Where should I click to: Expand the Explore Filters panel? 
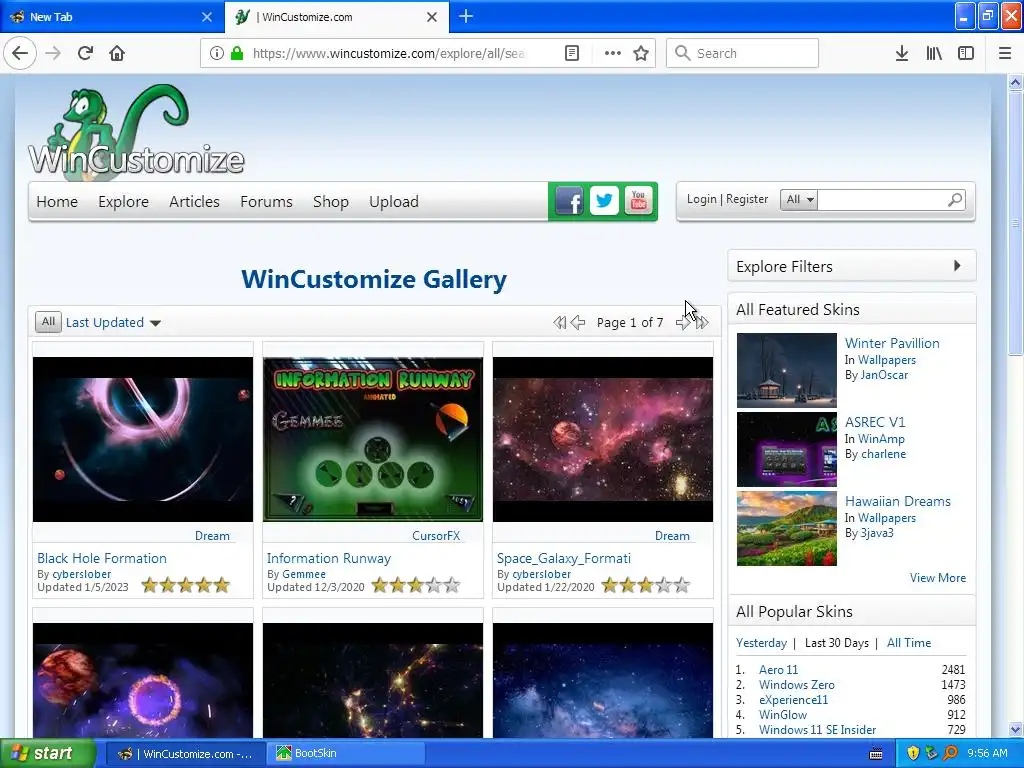(851, 266)
